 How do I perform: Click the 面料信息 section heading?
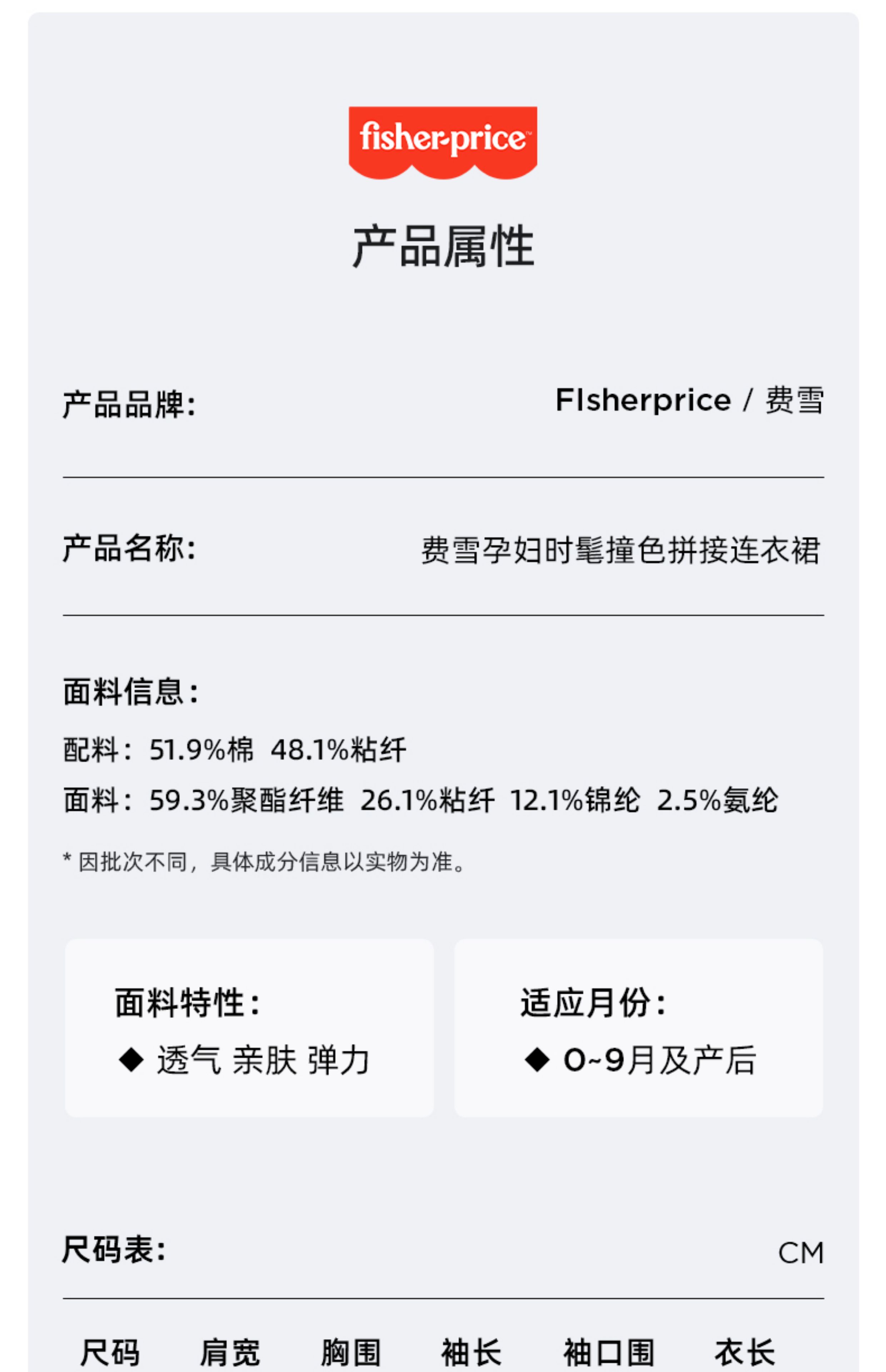pyautogui.click(x=131, y=691)
